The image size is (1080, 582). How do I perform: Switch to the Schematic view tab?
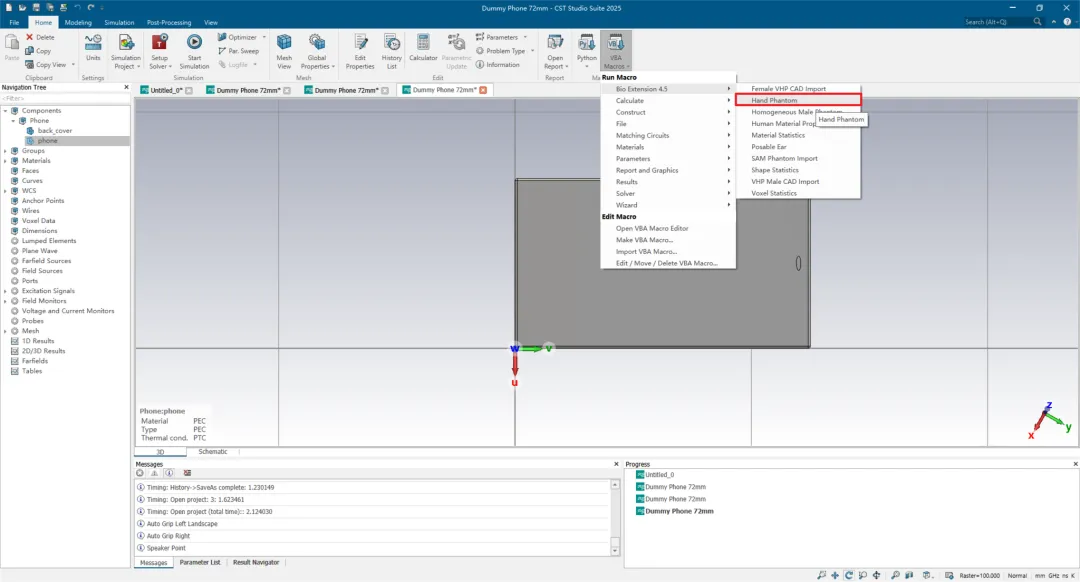213,452
